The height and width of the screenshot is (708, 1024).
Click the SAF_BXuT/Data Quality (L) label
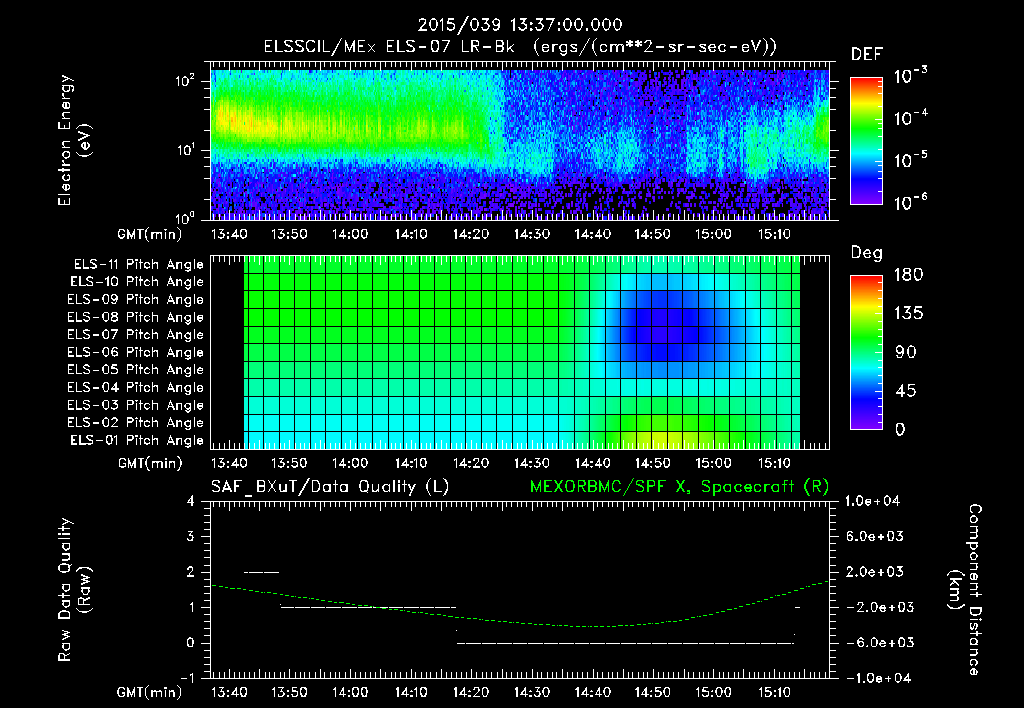coord(330,487)
